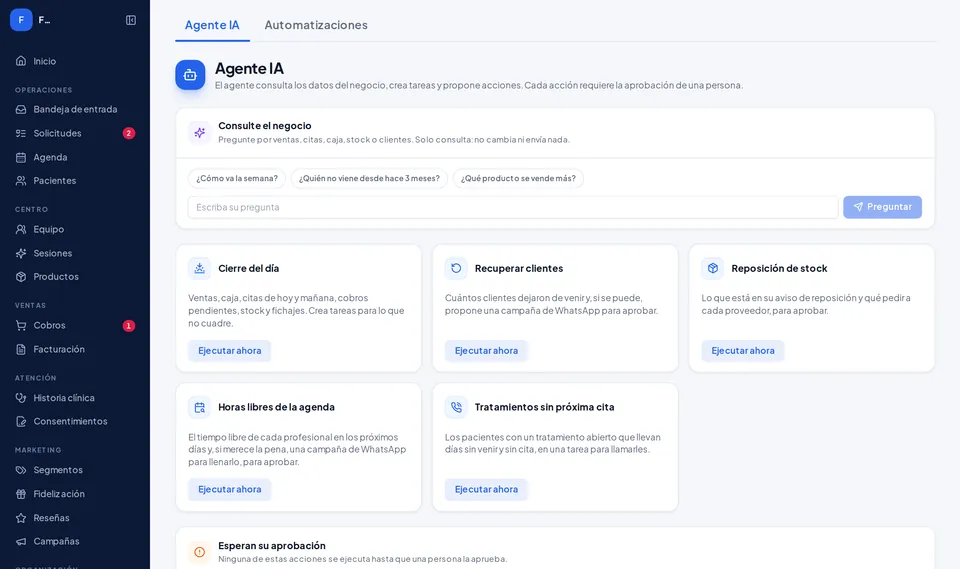This screenshot has height=569, width=960.
Task: Run Tratamientos sin próxima cita now
Action: pos(486,489)
